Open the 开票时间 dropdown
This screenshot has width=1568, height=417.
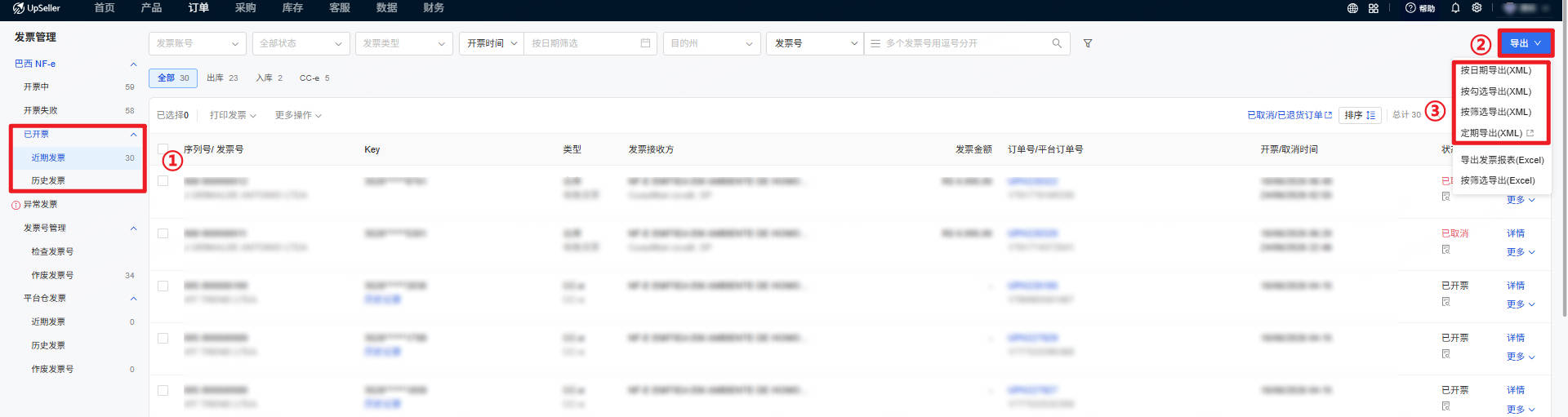pyautogui.click(x=492, y=43)
